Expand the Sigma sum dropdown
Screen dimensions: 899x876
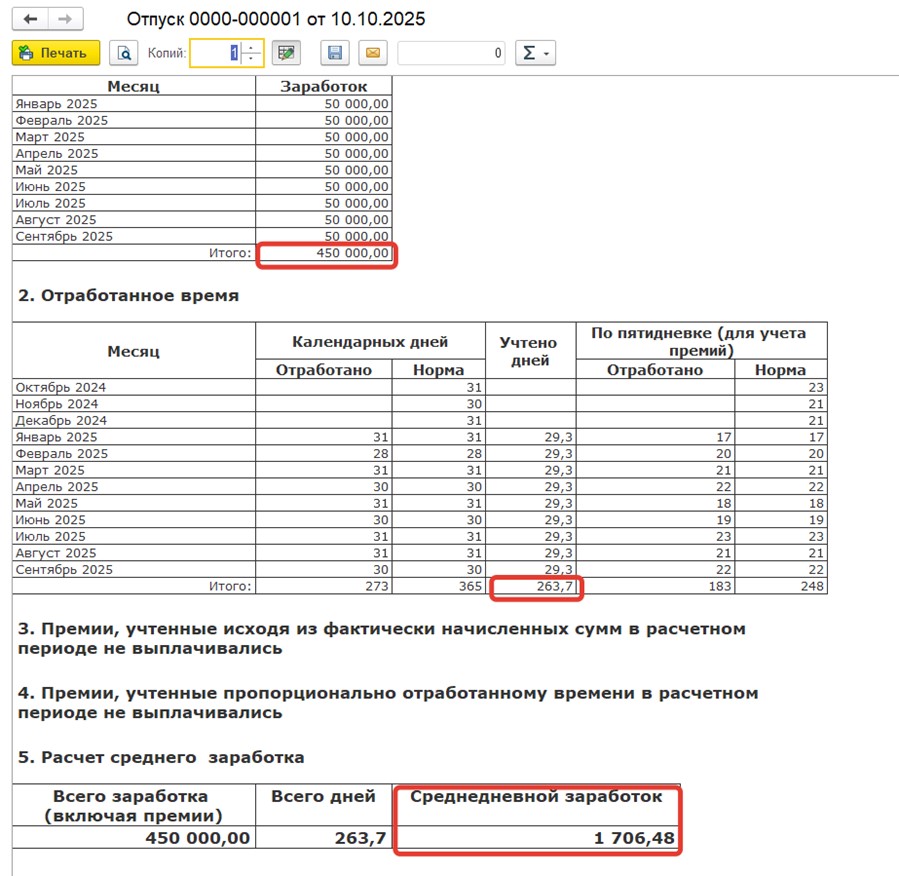click(535, 53)
